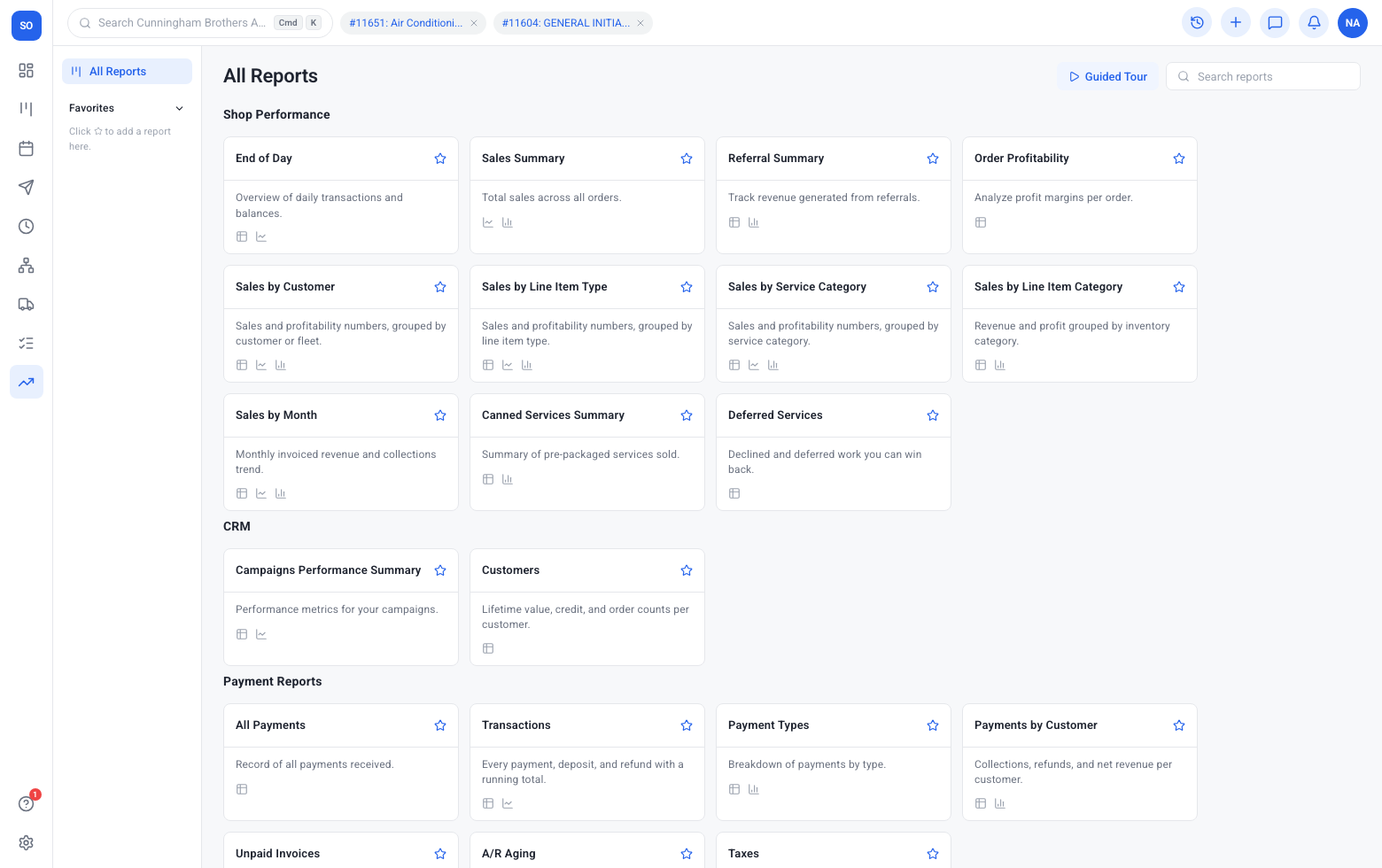Favorite the Sales by Customer report
1382x868 pixels.
click(440, 287)
